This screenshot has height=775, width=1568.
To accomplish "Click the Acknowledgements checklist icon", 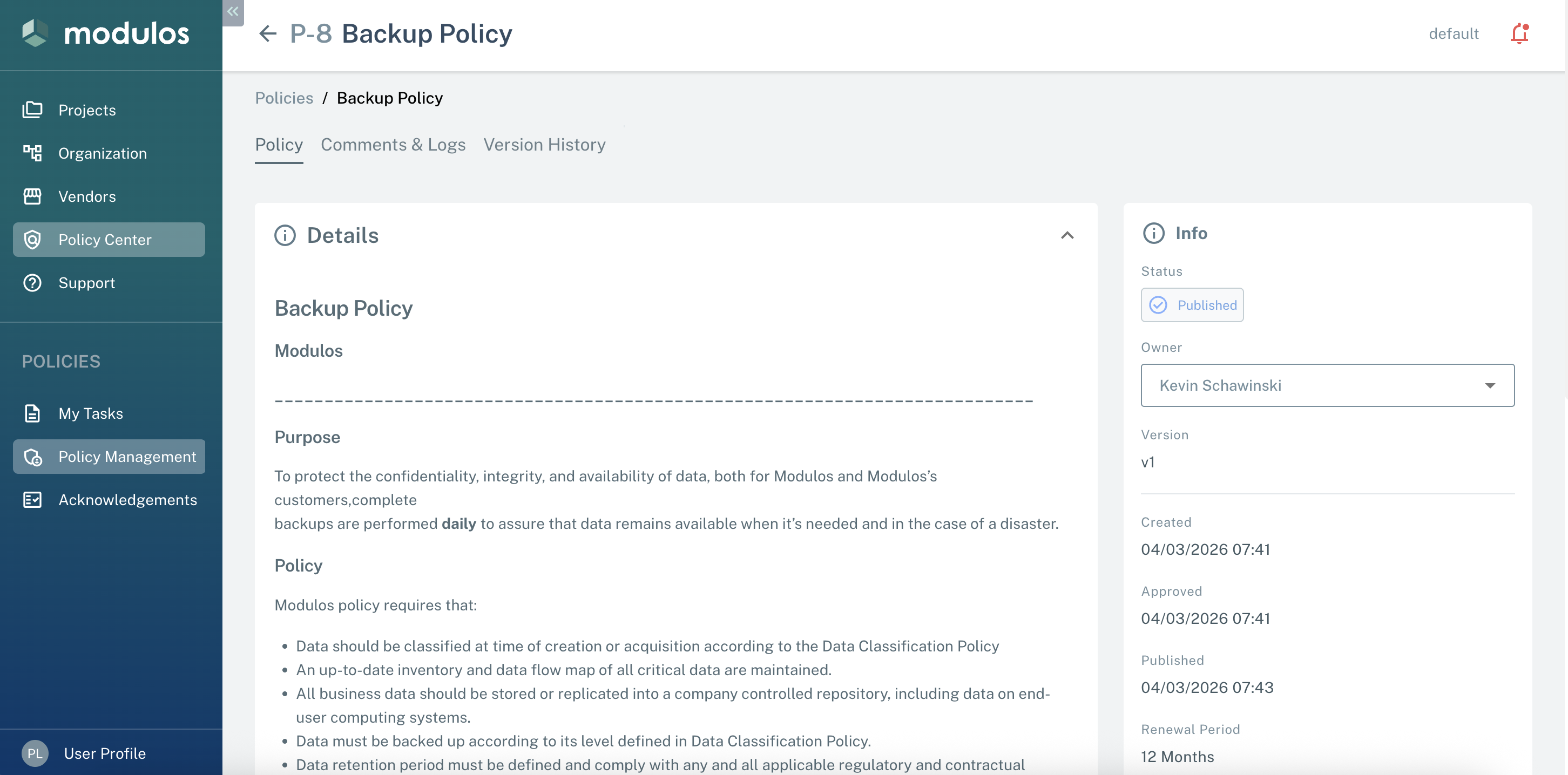I will coord(33,499).
